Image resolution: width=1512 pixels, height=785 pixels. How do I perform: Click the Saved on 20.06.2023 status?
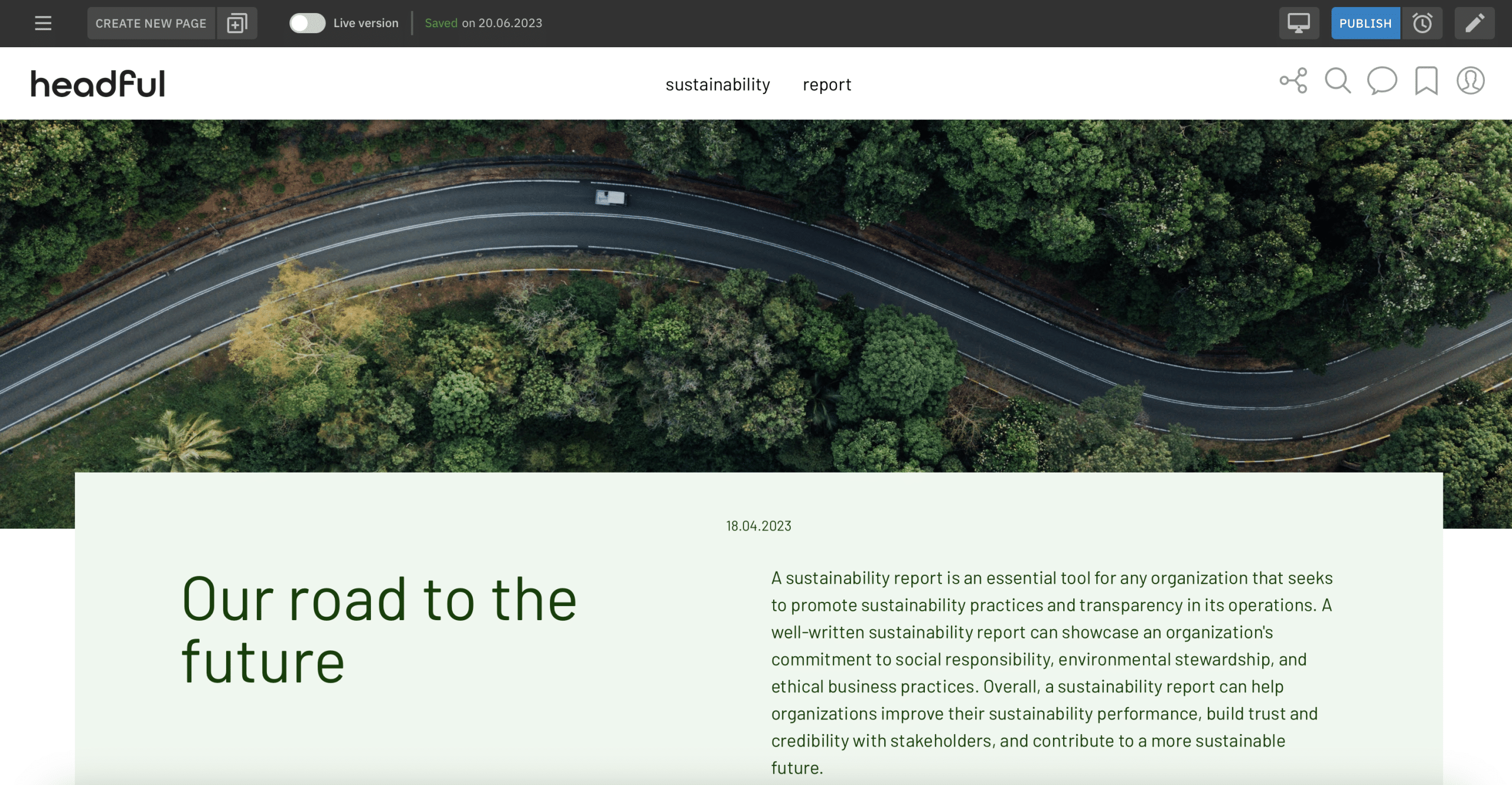pos(483,23)
